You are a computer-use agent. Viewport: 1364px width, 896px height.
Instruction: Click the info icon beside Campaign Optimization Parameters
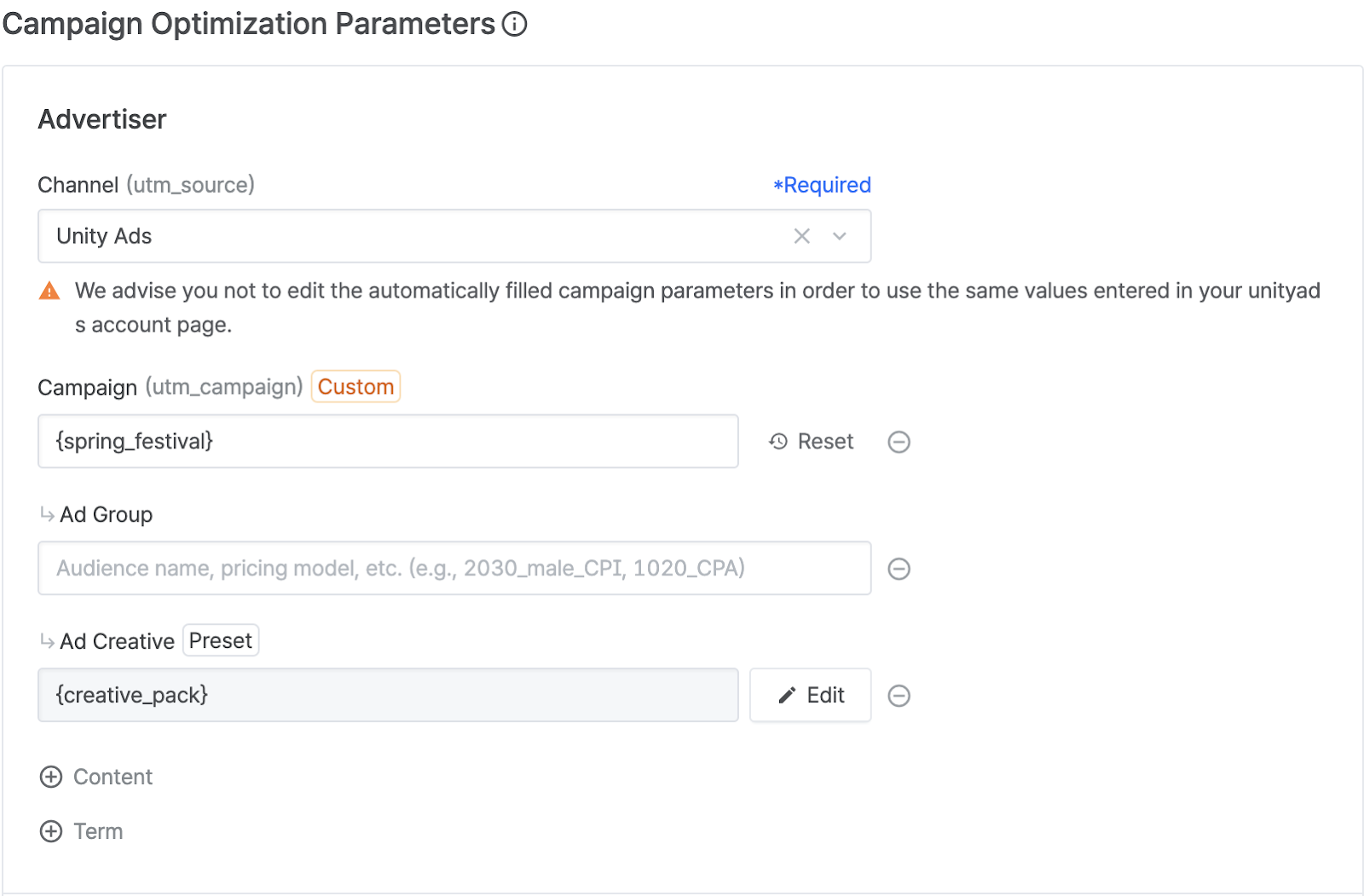click(514, 24)
